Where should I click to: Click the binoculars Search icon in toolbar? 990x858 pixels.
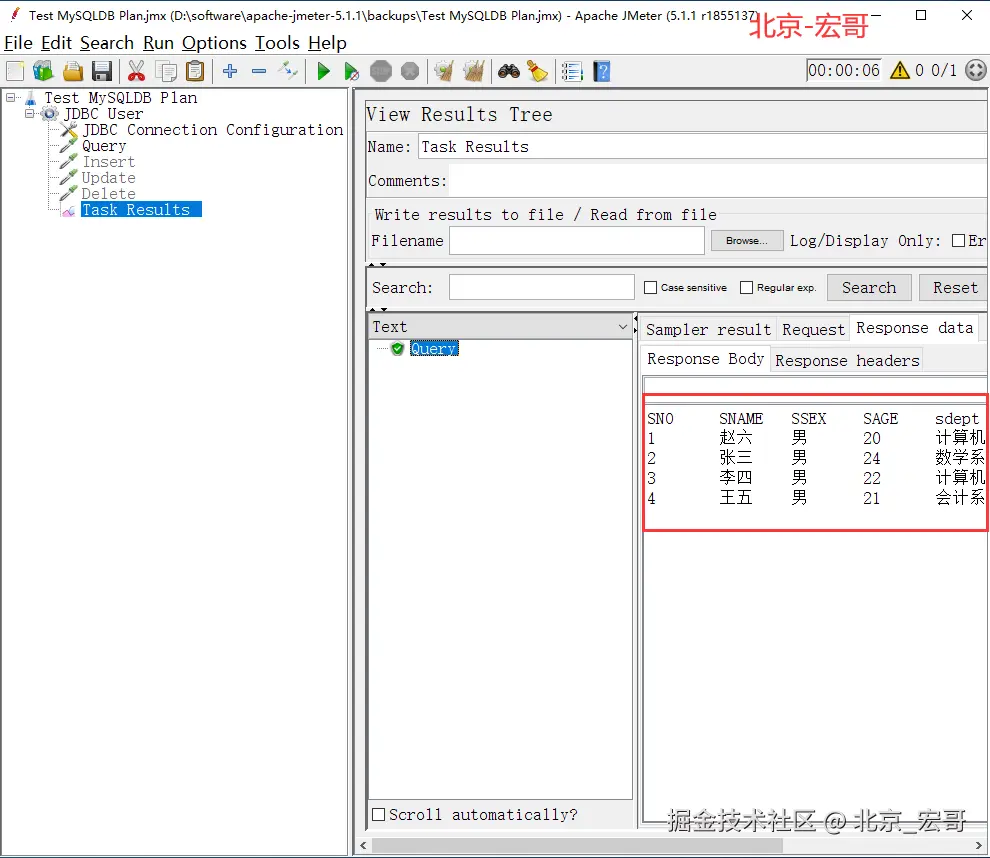point(508,71)
